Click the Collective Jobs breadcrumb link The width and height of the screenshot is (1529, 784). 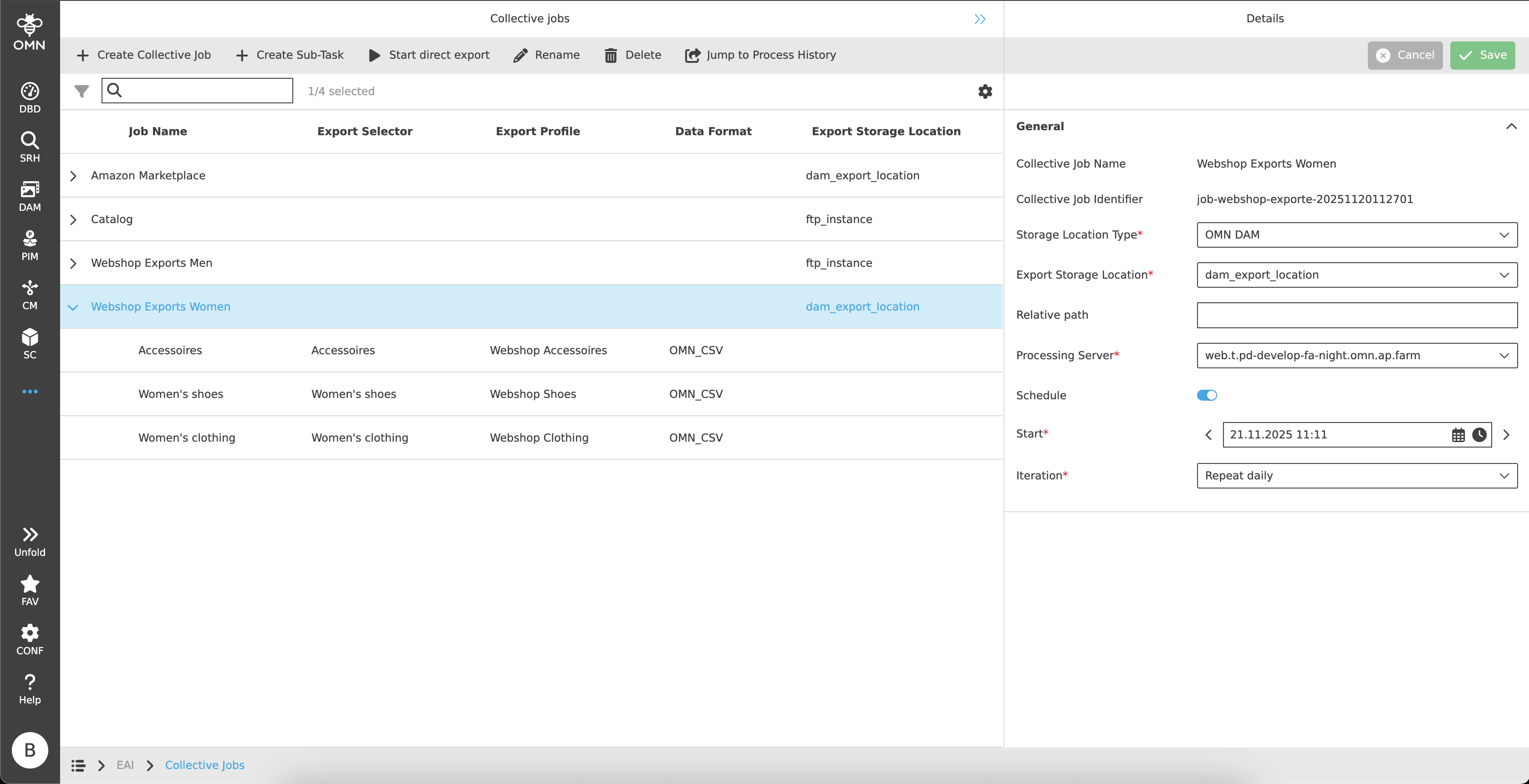pyautogui.click(x=204, y=765)
